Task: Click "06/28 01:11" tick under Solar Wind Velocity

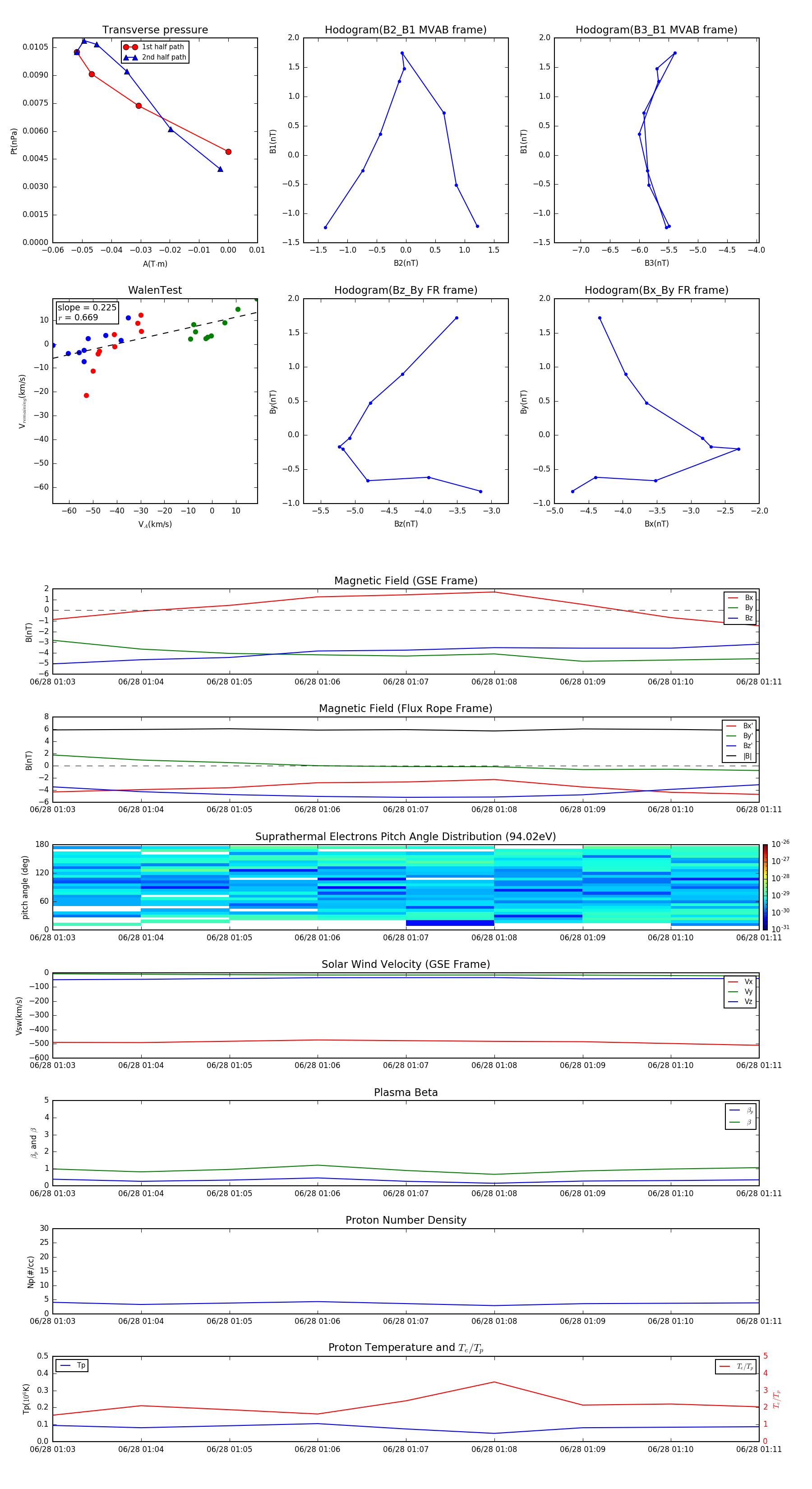Action: tap(759, 1065)
